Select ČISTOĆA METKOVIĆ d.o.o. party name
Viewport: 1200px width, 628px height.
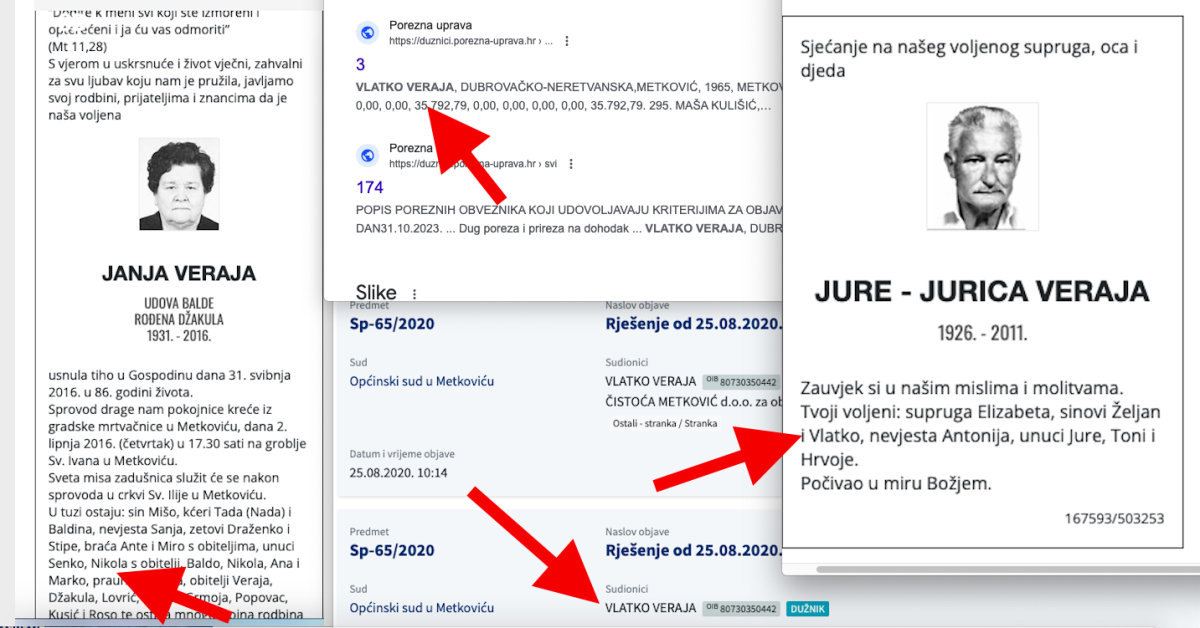tap(692, 402)
